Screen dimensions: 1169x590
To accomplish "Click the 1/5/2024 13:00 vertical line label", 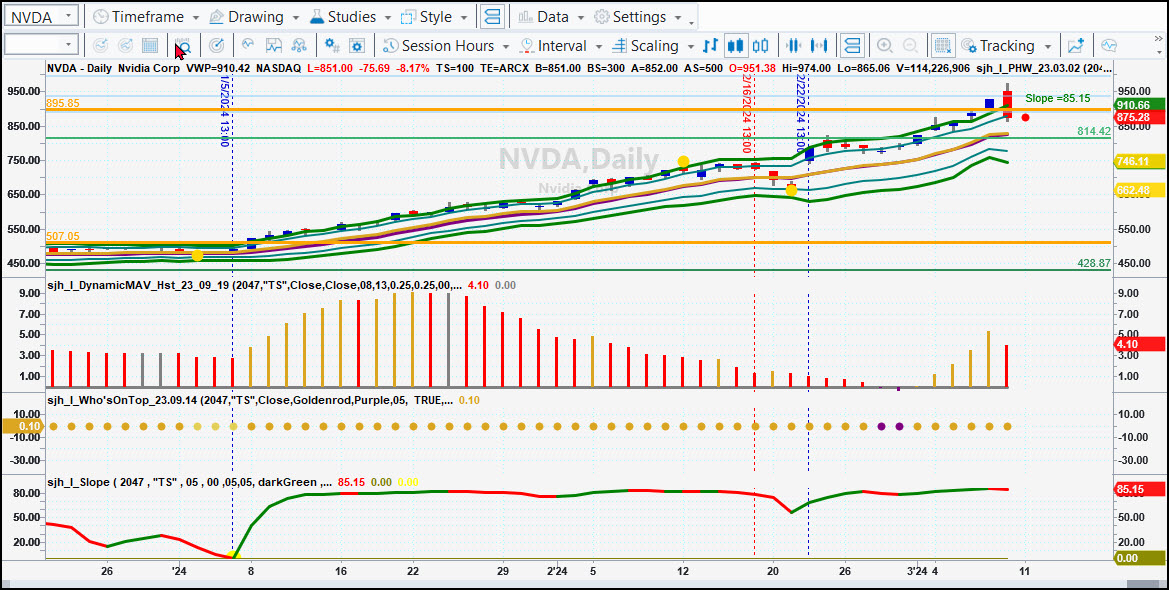I will click(x=224, y=110).
